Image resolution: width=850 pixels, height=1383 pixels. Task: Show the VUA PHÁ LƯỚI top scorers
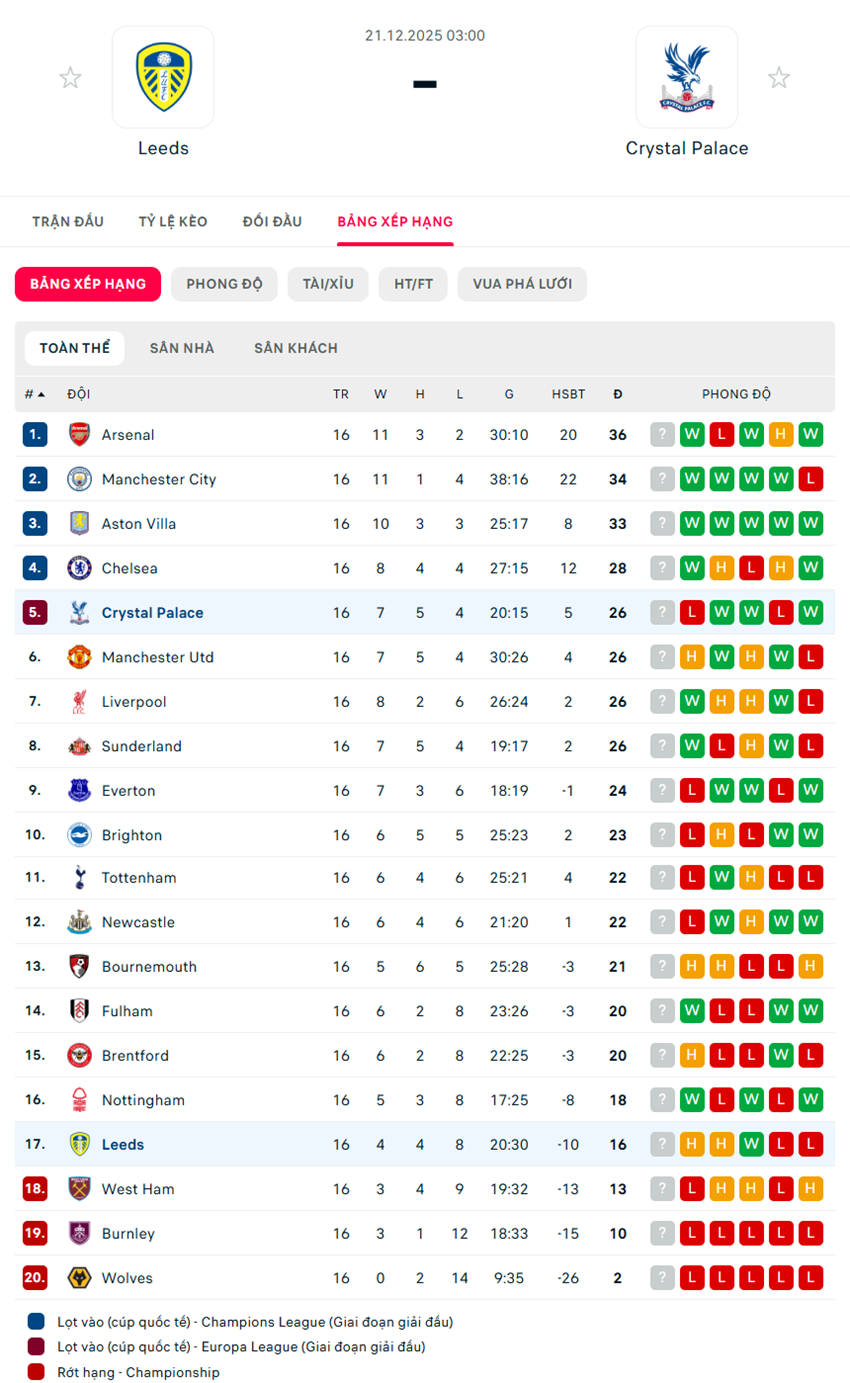(x=522, y=284)
